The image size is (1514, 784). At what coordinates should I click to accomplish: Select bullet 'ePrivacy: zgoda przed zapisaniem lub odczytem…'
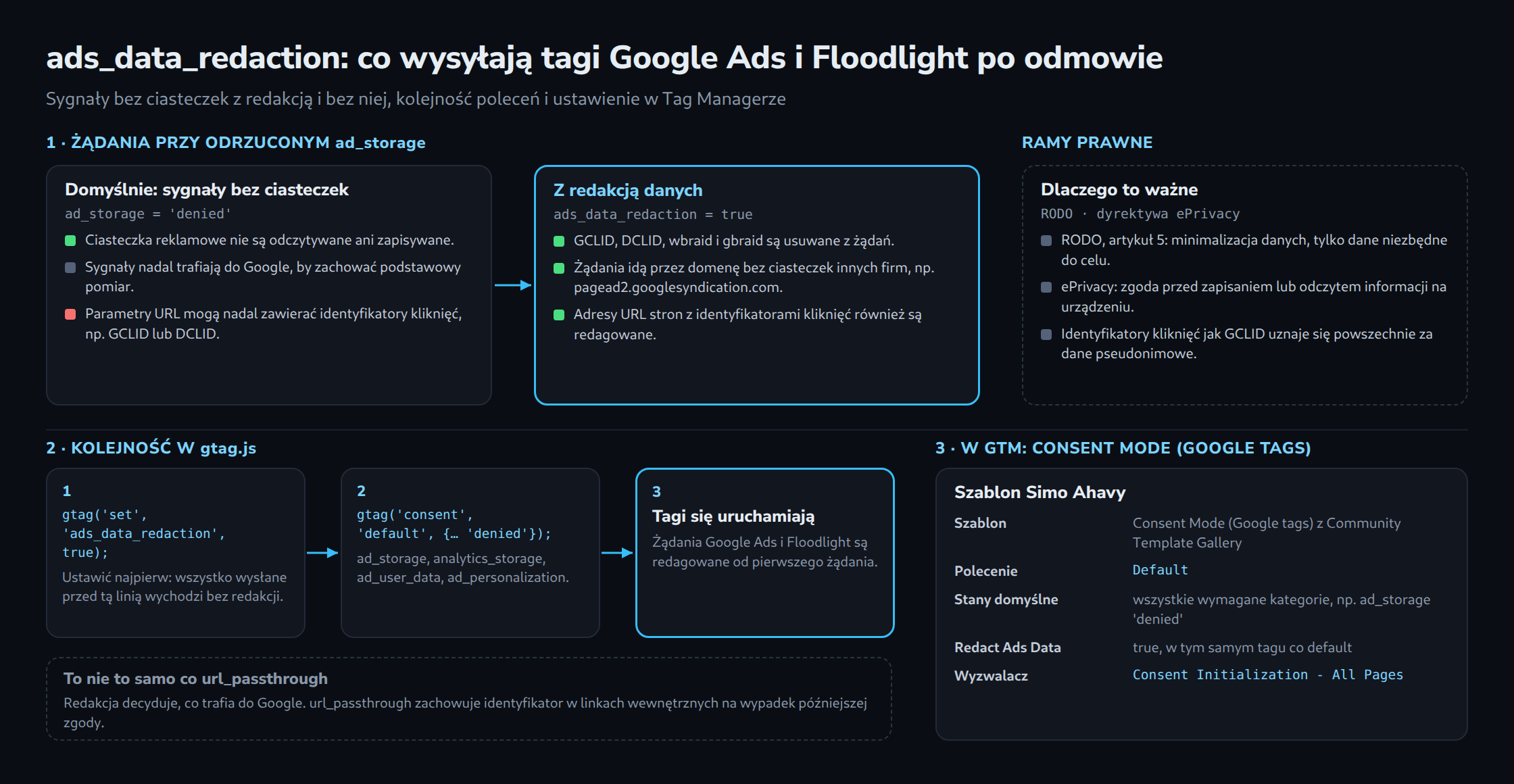1254,297
